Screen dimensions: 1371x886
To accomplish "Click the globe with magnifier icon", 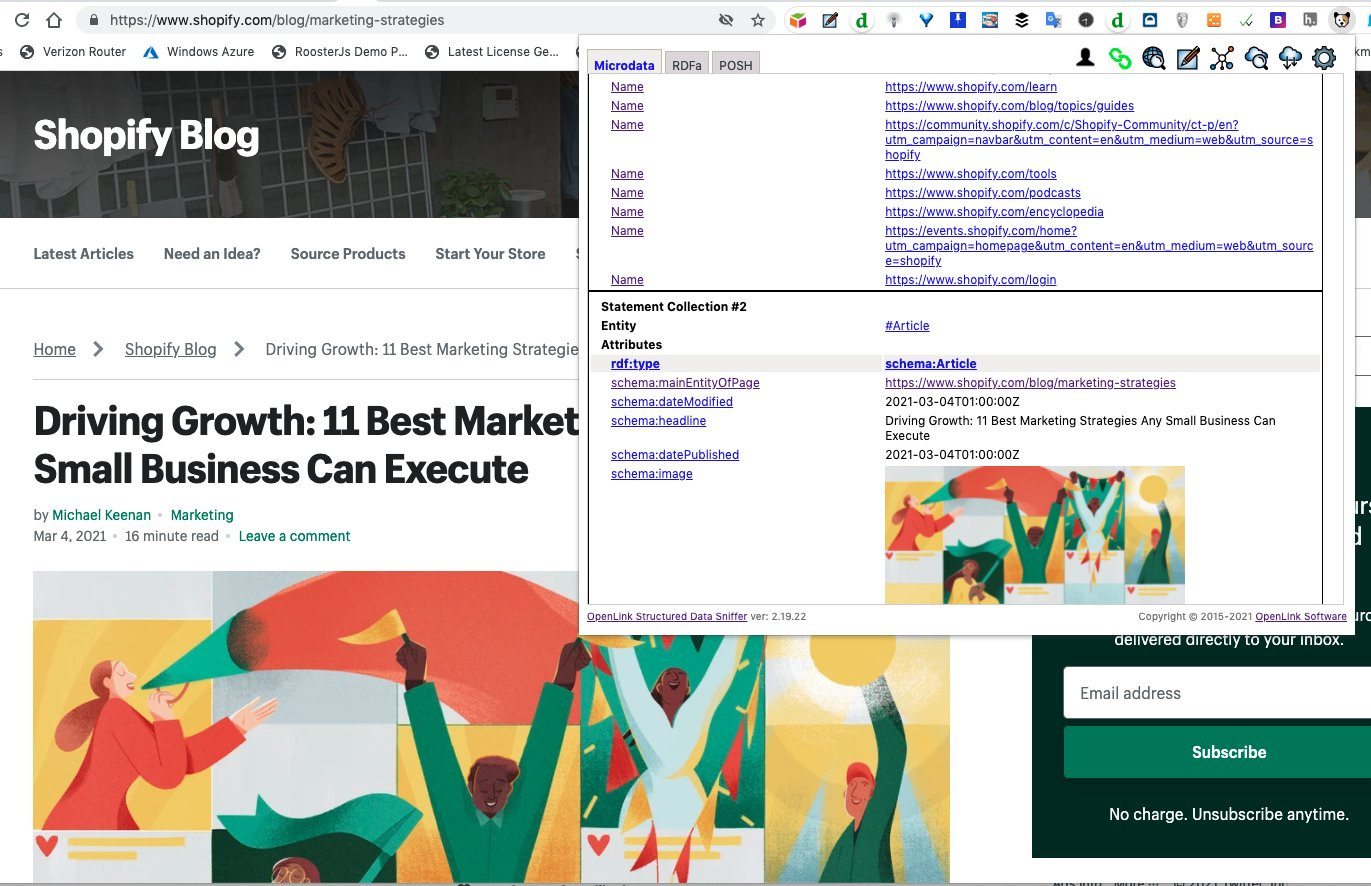I will tap(1154, 58).
